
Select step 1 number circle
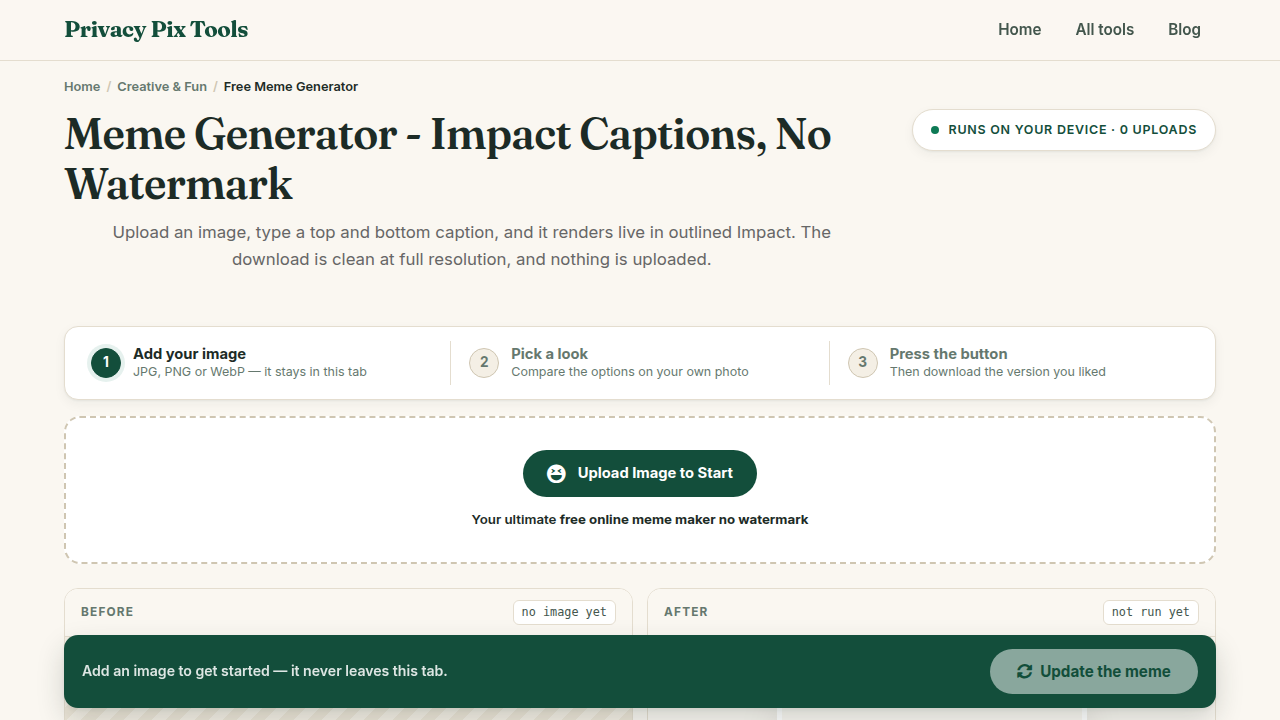pyautogui.click(x=106, y=363)
